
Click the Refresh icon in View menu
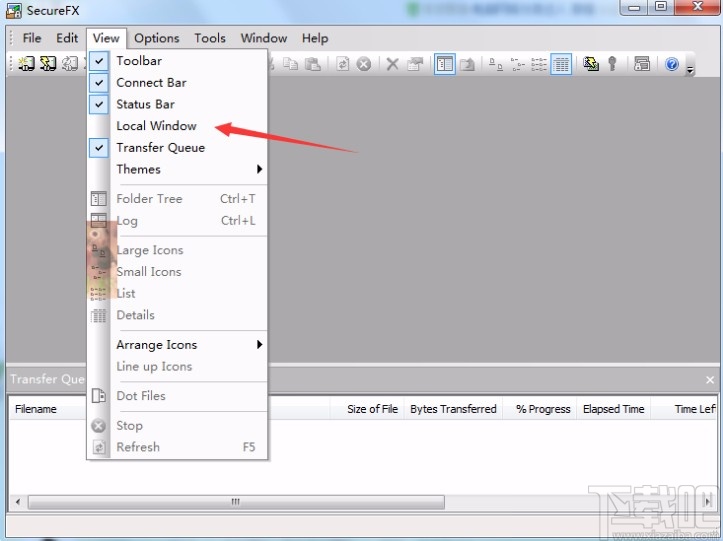click(99, 447)
